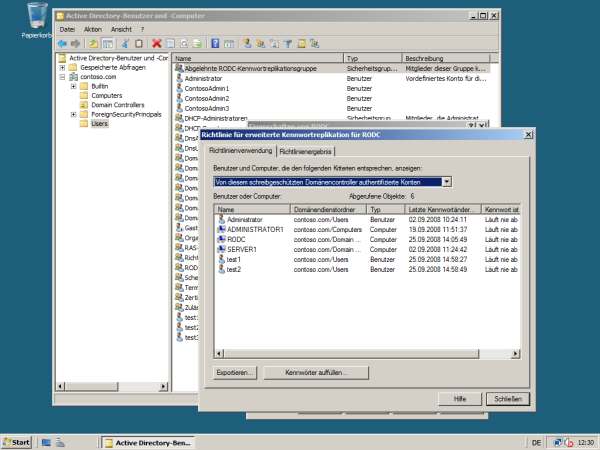
Task: Click the Filter funnel toolbar icon
Action: (288, 44)
